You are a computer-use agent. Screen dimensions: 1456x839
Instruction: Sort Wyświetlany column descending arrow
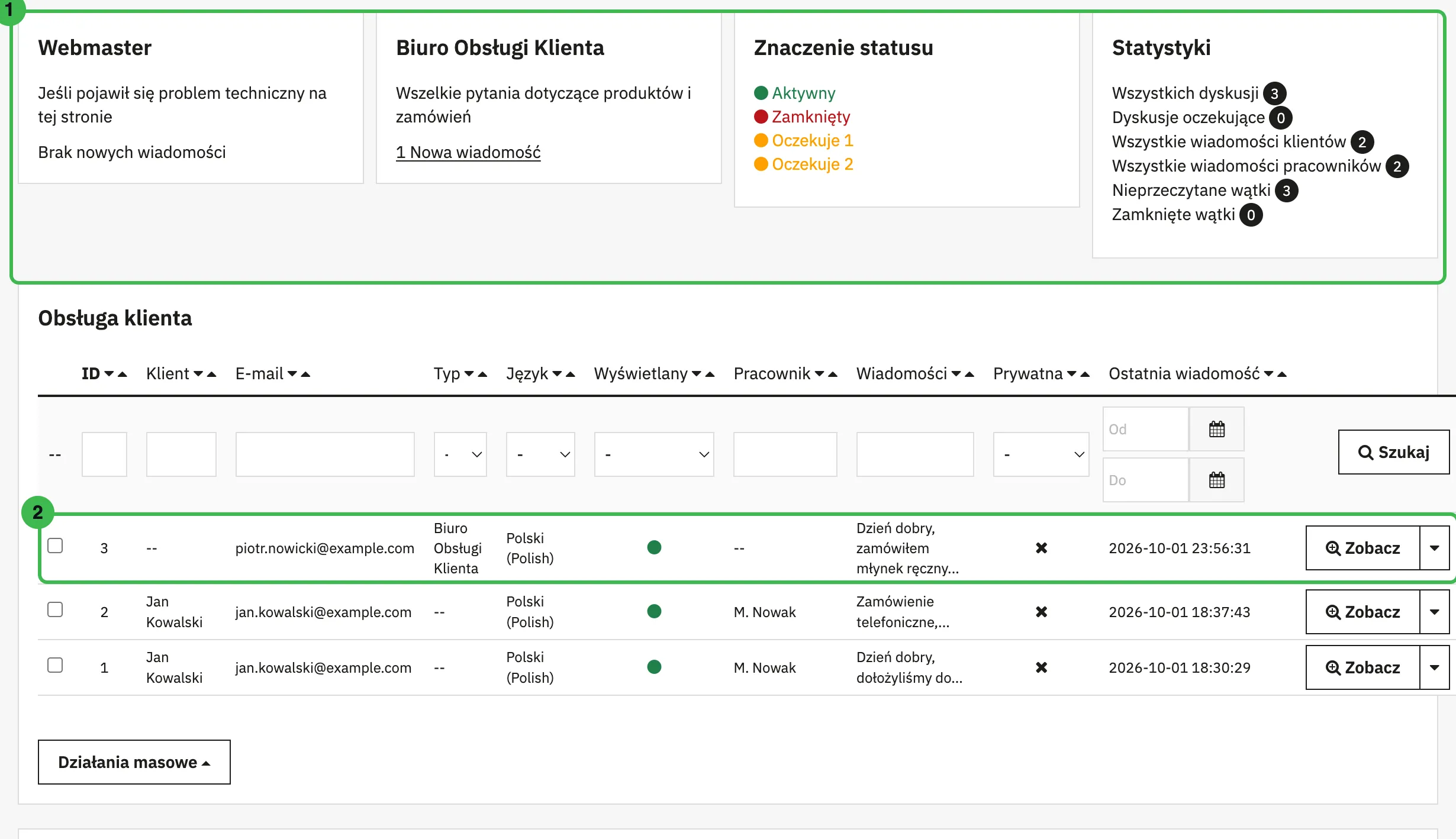697,374
